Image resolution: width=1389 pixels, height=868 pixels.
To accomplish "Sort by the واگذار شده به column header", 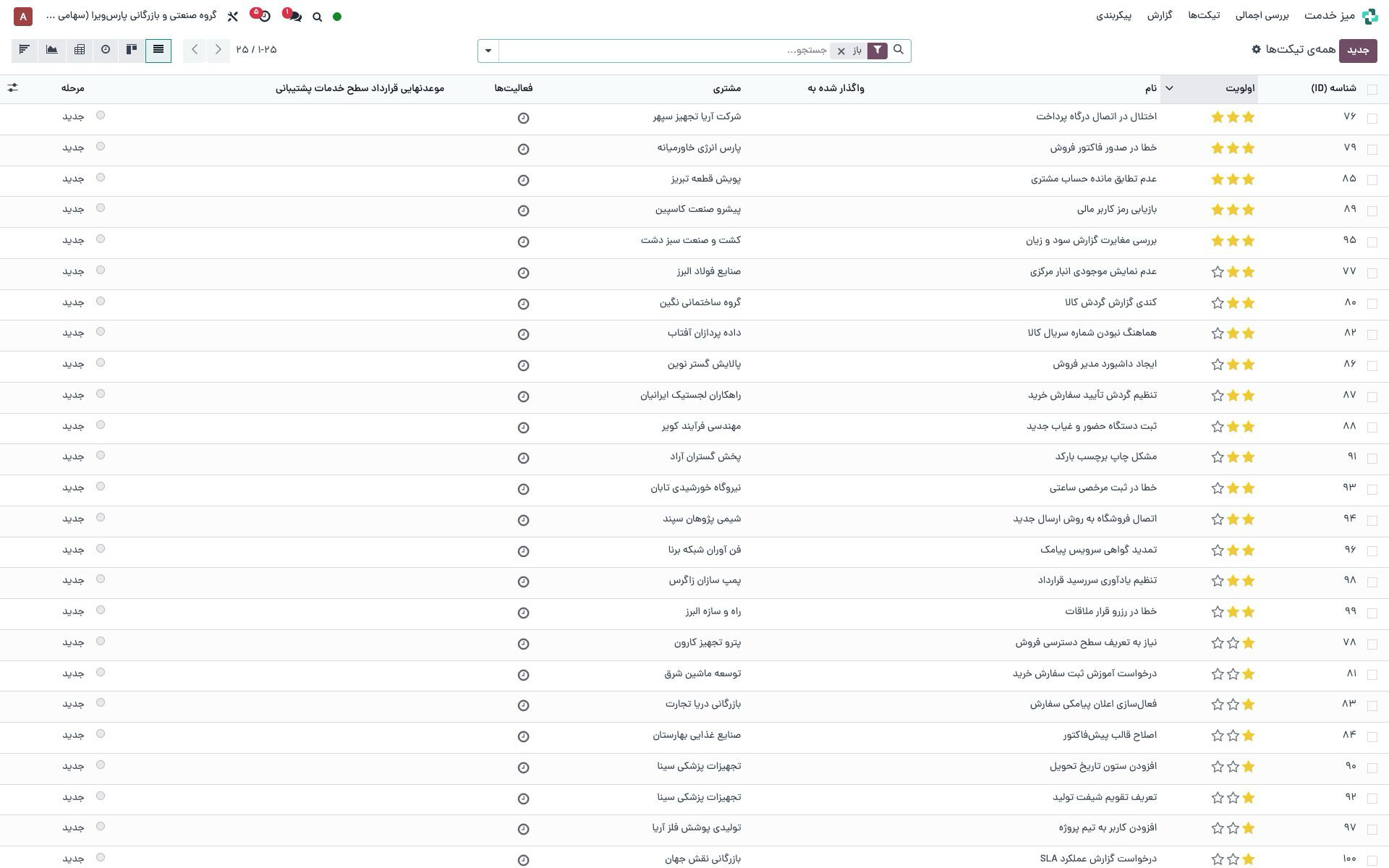I will coord(836,88).
